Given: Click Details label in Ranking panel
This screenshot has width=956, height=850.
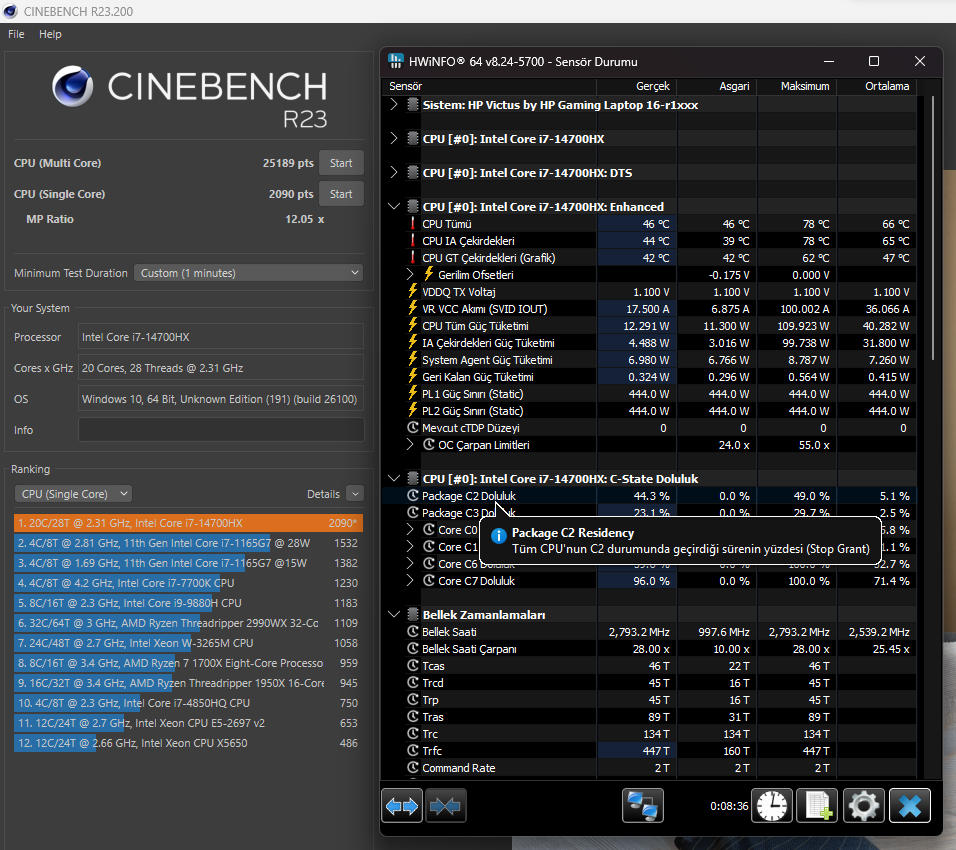Looking at the screenshot, I should (323, 494).
